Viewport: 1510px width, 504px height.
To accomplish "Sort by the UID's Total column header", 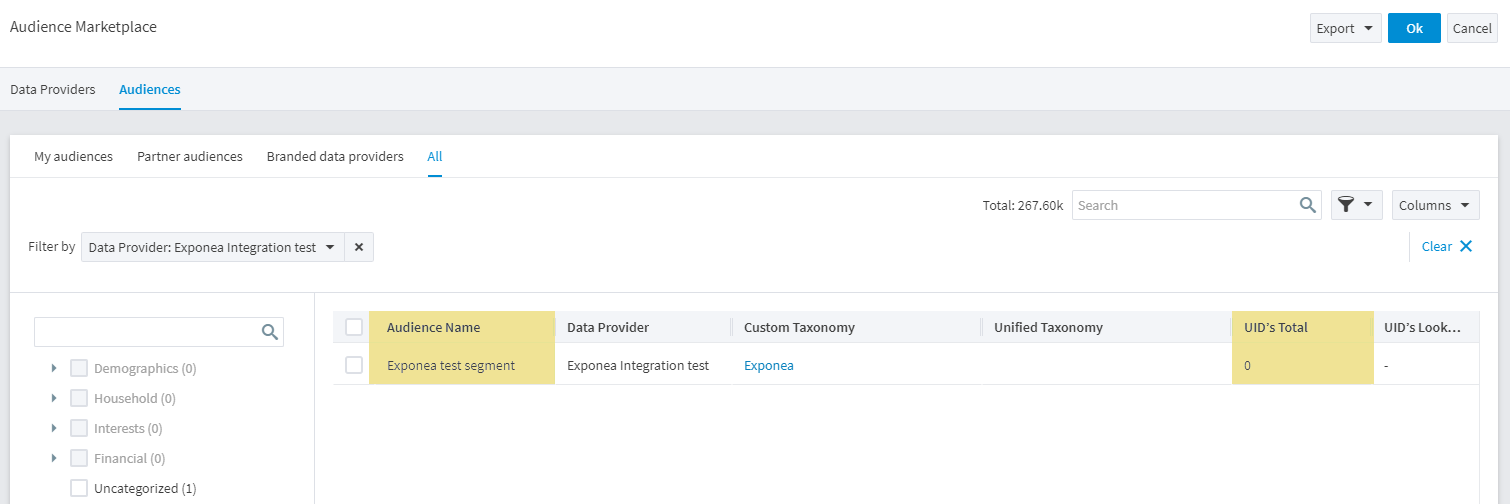I will pos(1275,327).
